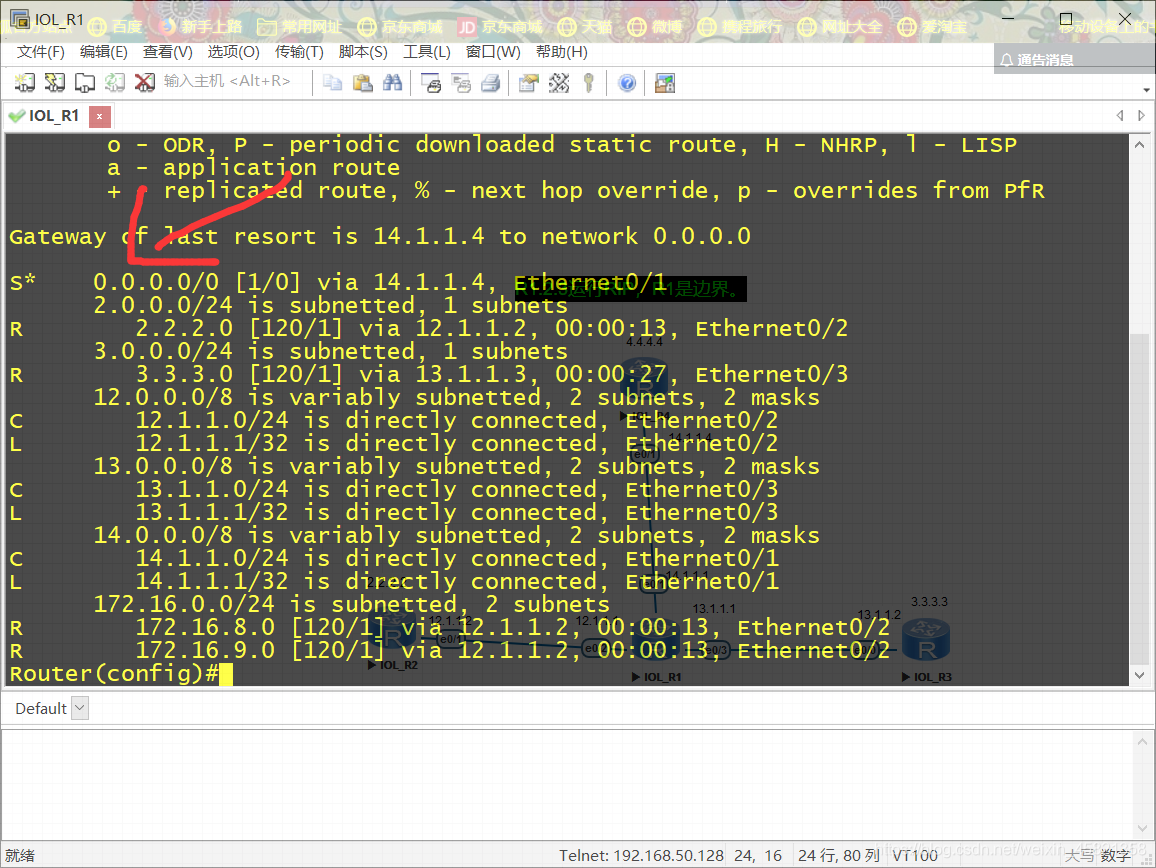The image size is (1156, 868).
Task: Click the 172.16.8.0 RIP route entry
Action: 449,628
